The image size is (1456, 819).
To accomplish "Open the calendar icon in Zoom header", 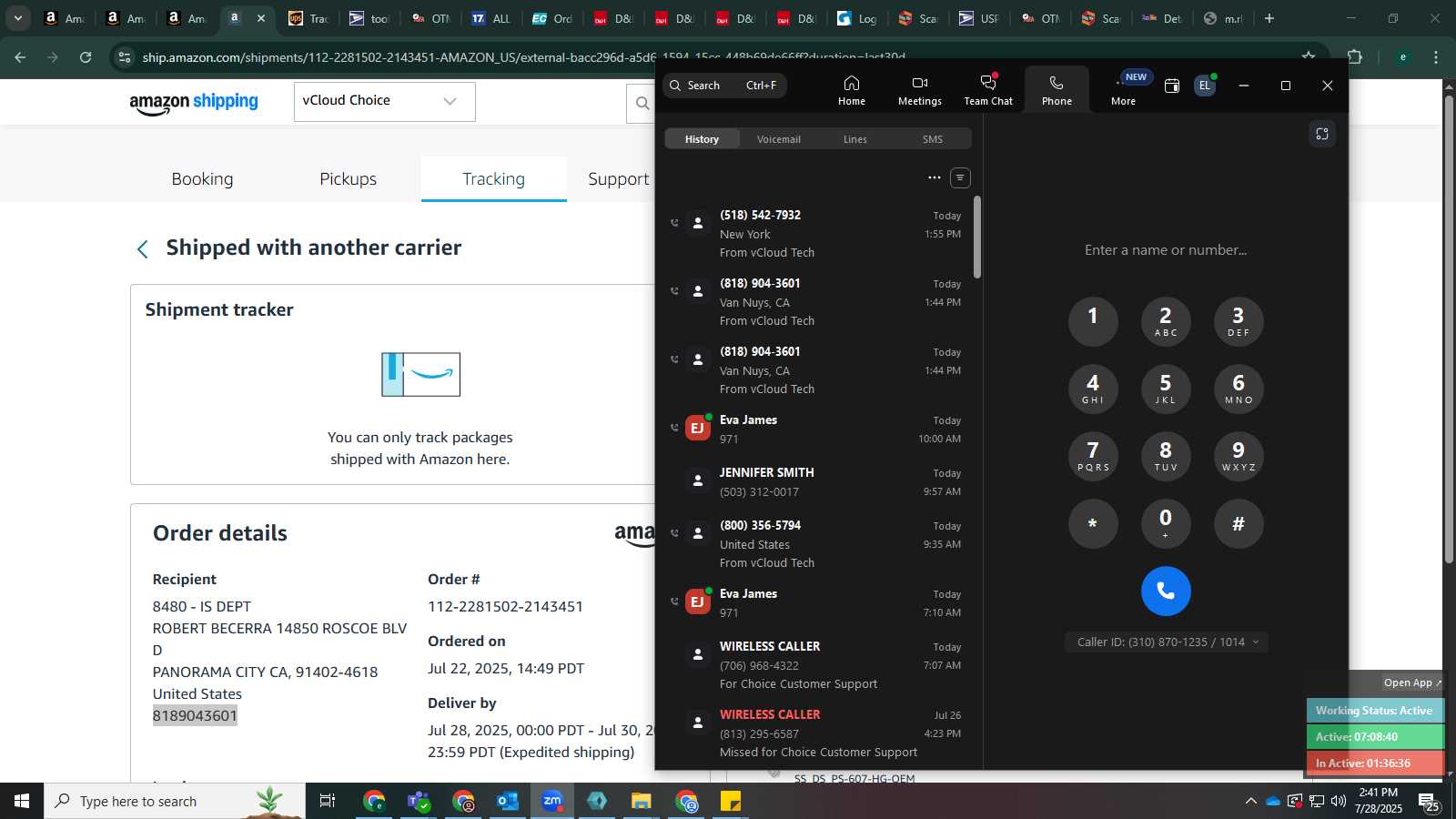I will [x=1172, y=86].
